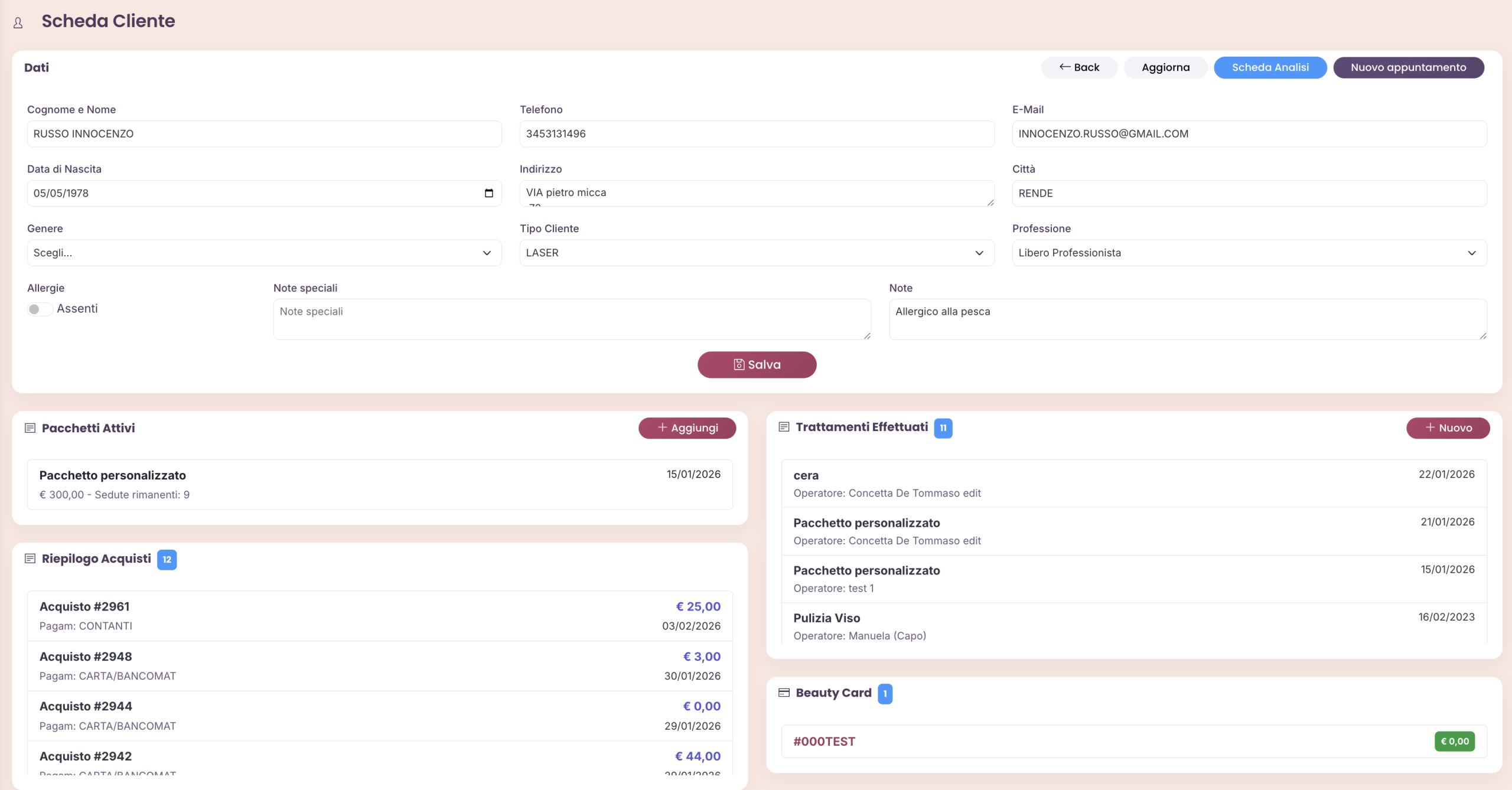The height and width of the screenshot is (790, 1512).
Task: Add a package with the Aggiungi button
Action: [687, 428]
